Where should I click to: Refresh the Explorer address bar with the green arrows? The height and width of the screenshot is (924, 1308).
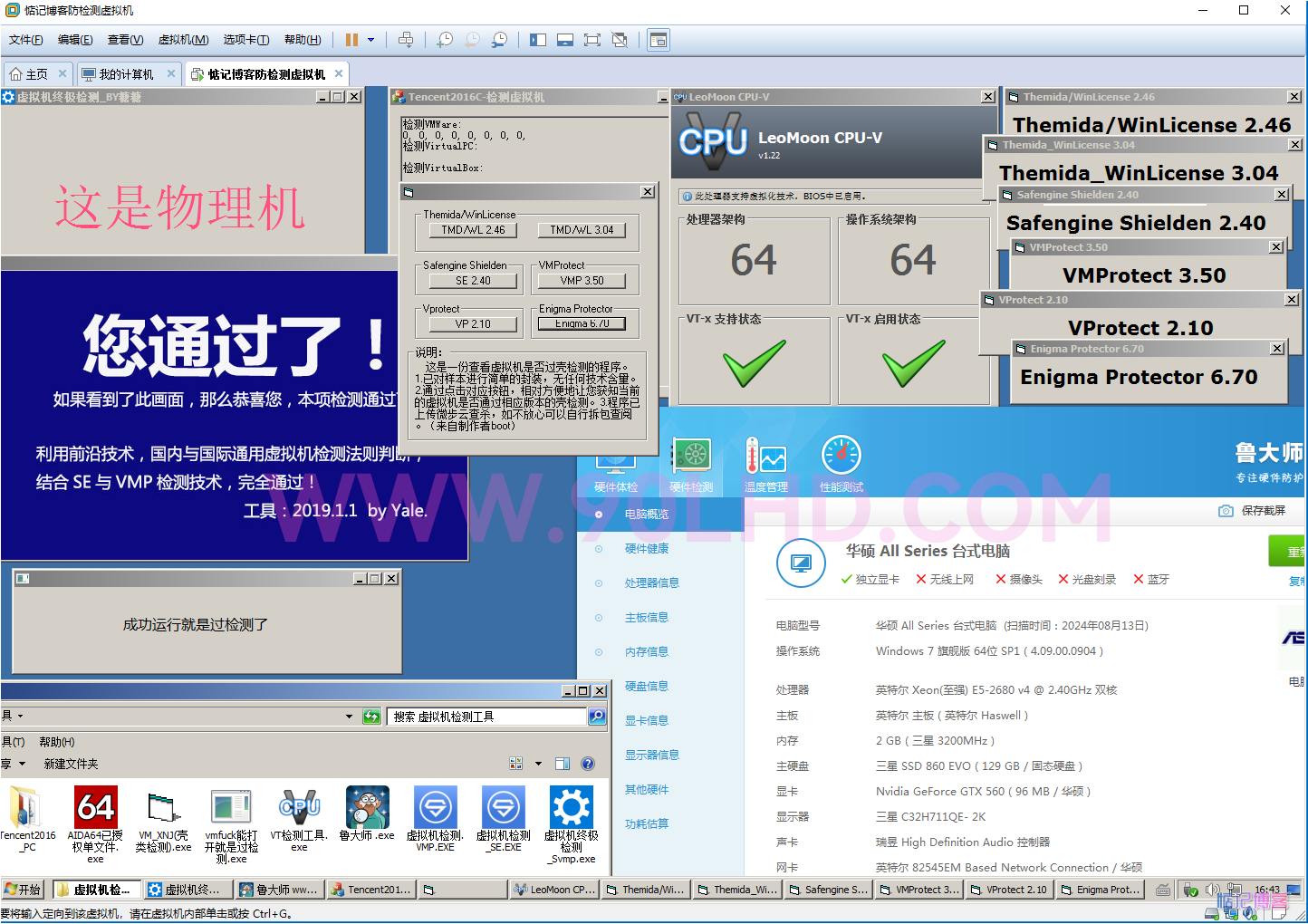coord(371,717)
